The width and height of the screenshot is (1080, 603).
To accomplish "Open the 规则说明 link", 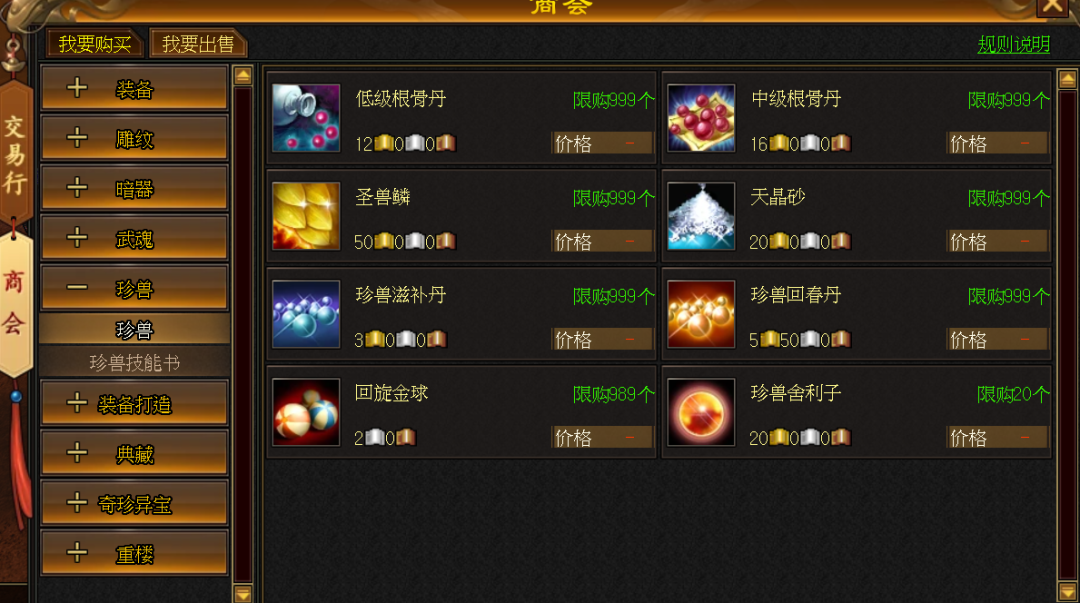I will point(1014,45).
